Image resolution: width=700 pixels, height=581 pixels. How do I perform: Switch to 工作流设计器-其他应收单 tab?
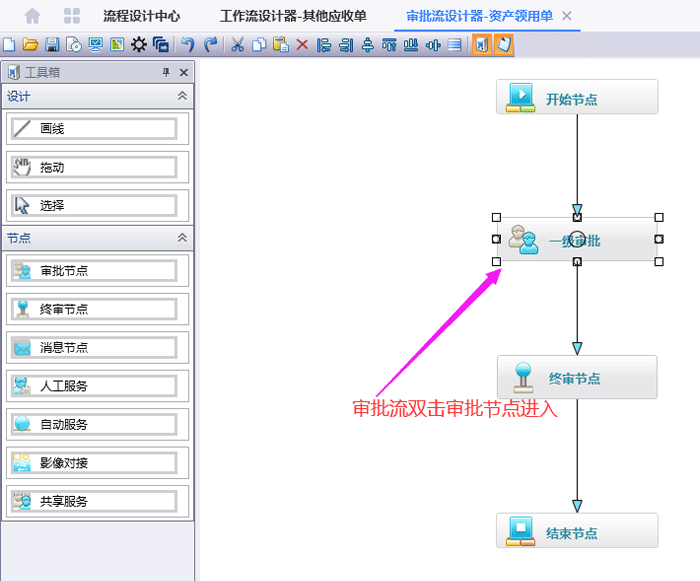(293, 16)
